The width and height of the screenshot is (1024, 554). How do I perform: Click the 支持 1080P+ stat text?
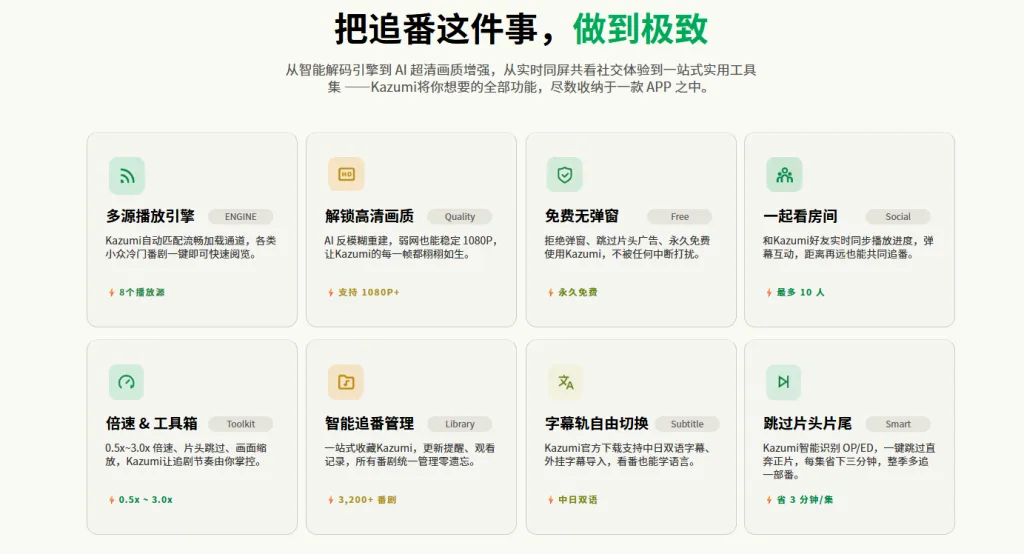coord(368,293)
